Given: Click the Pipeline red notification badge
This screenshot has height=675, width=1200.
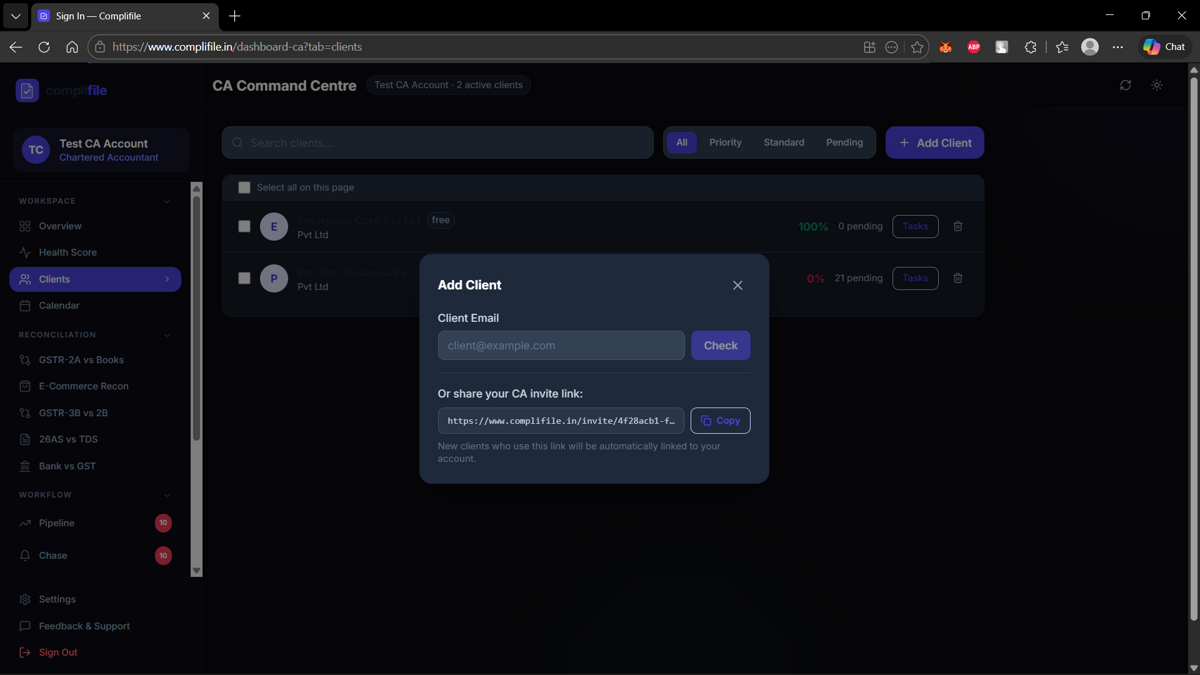Looking at the screenshot, I should (163, 522).
